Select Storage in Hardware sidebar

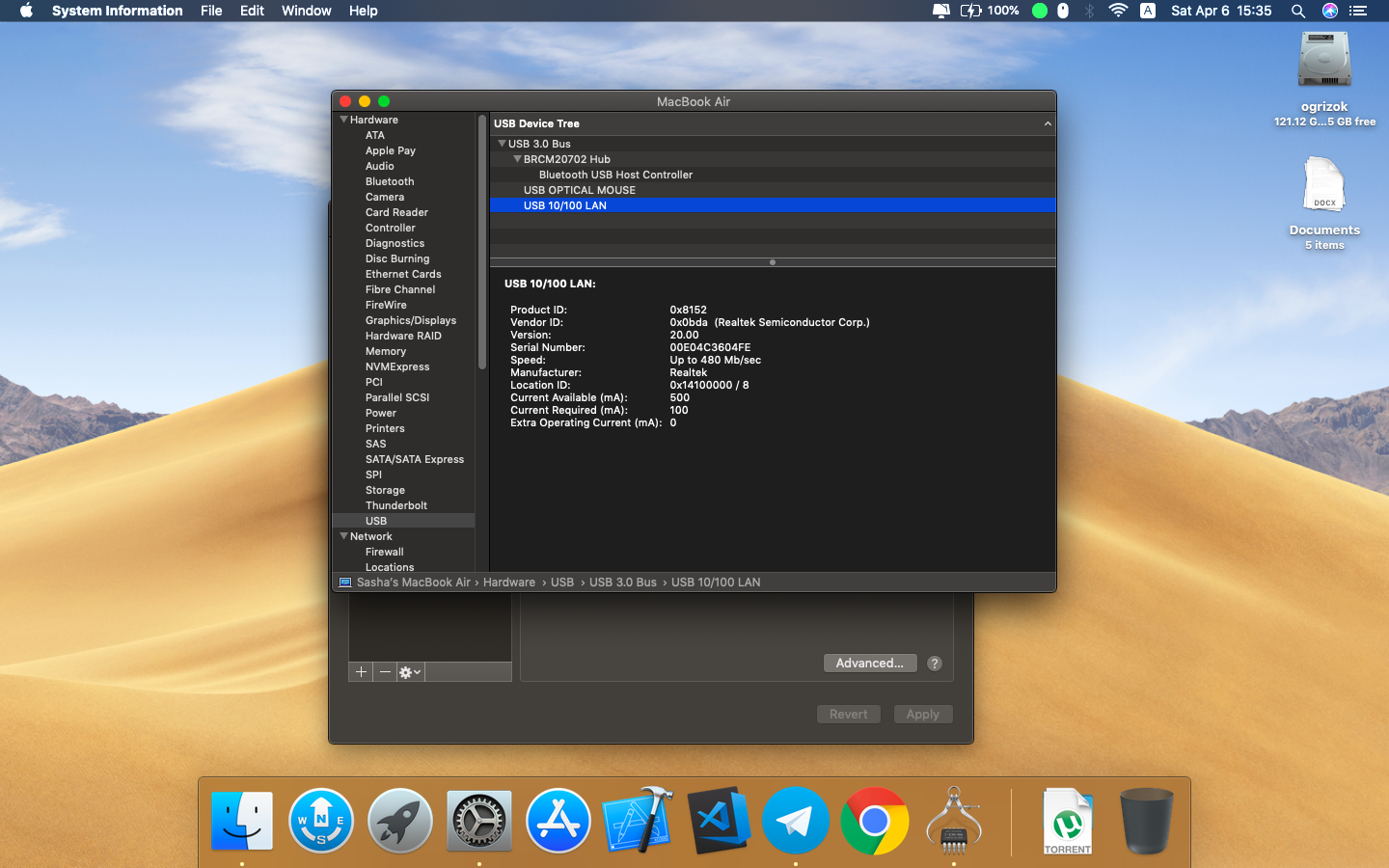pyautogui.click(x=385, y=490)
